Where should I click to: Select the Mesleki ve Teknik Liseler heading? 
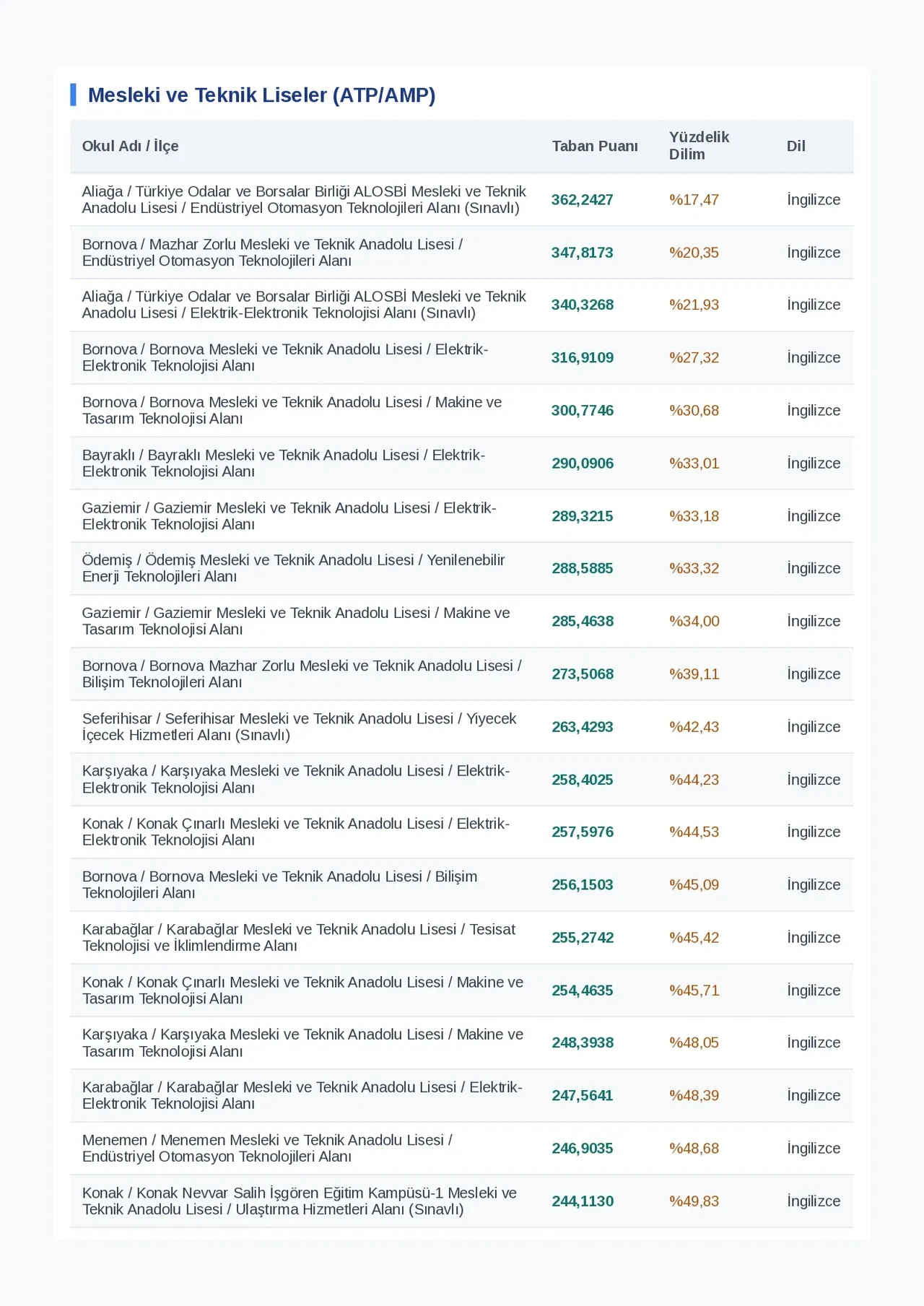(x=261, y=95)
